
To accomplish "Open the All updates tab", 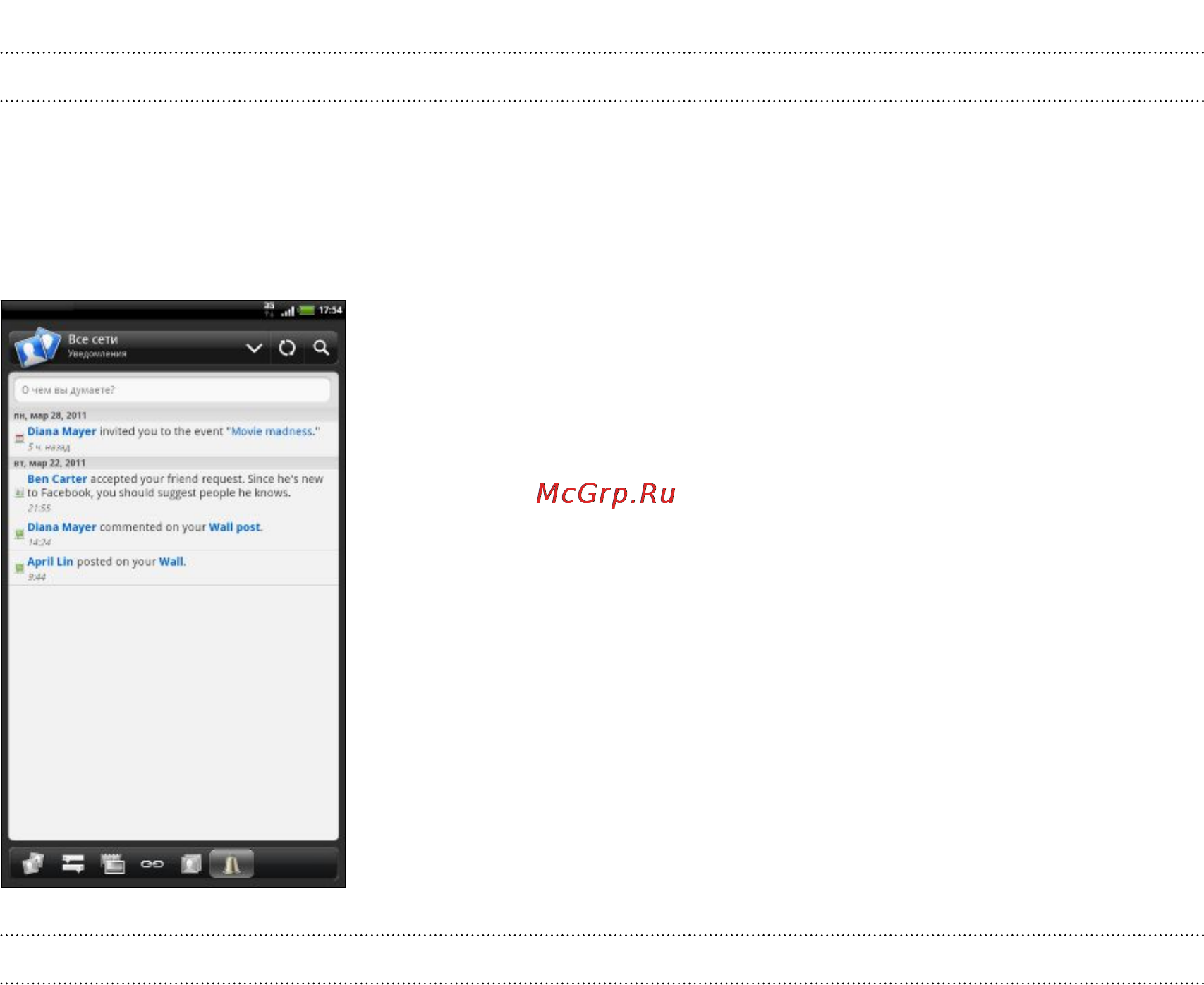I will coord(32,863).
